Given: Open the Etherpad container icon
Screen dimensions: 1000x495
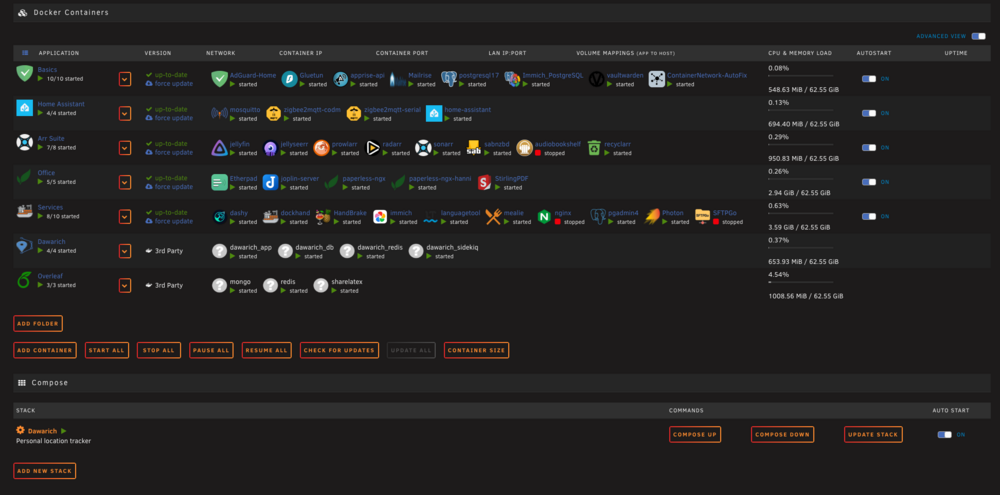Looking at the screenshot, I should [x=219, y=182].
